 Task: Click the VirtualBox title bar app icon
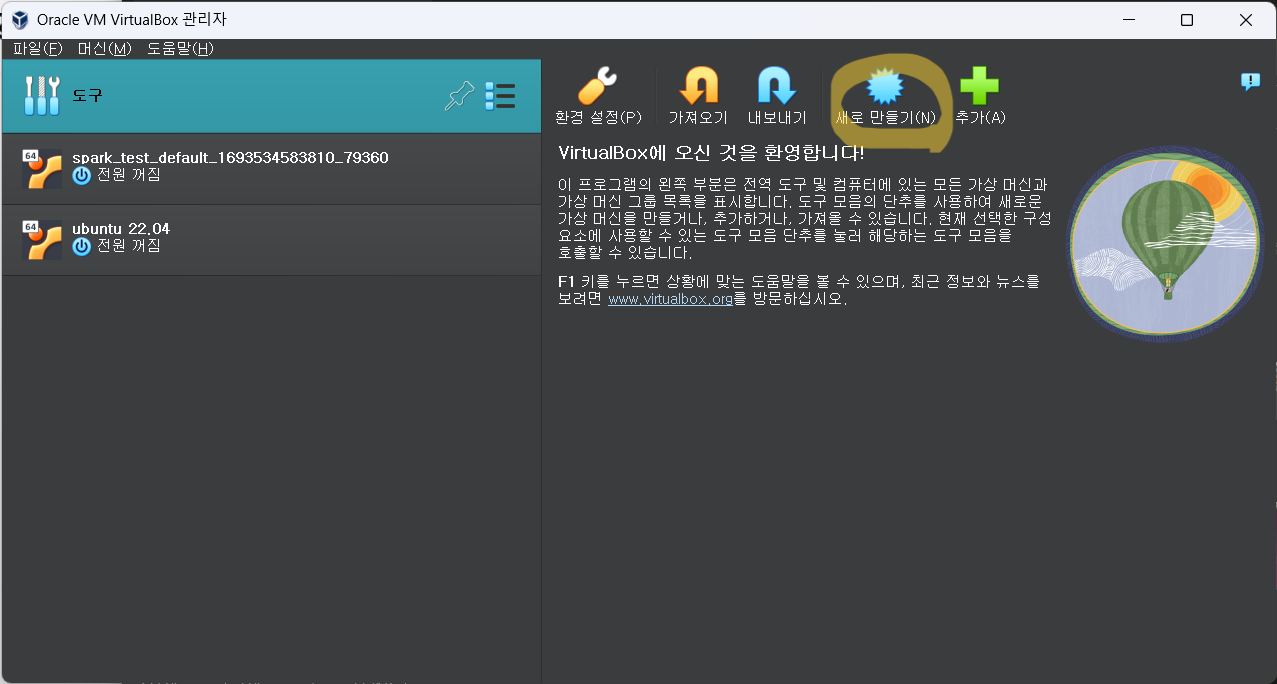click(x=20, y=20)
